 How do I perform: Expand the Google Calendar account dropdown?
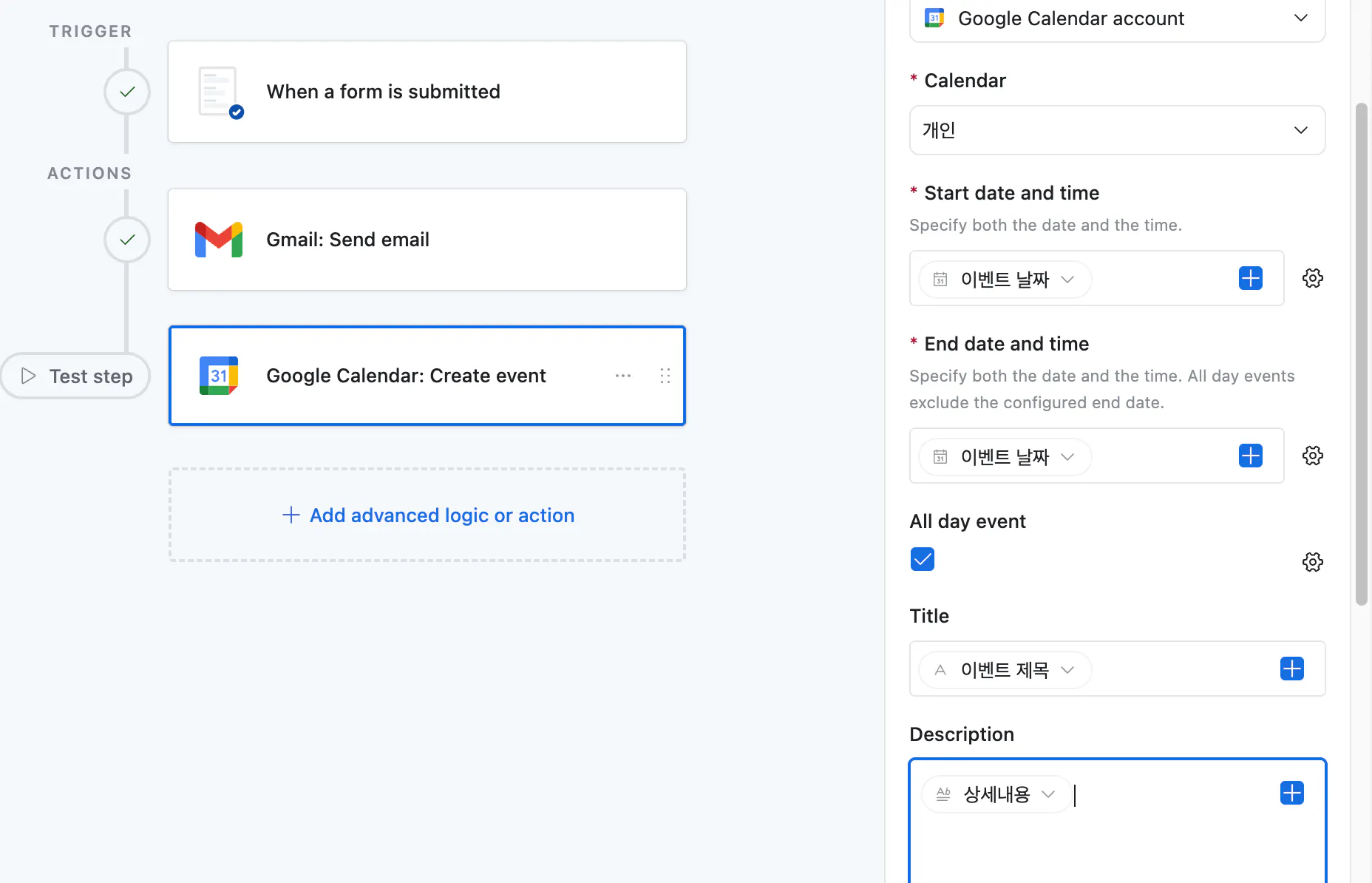[x=1300, y=18]
